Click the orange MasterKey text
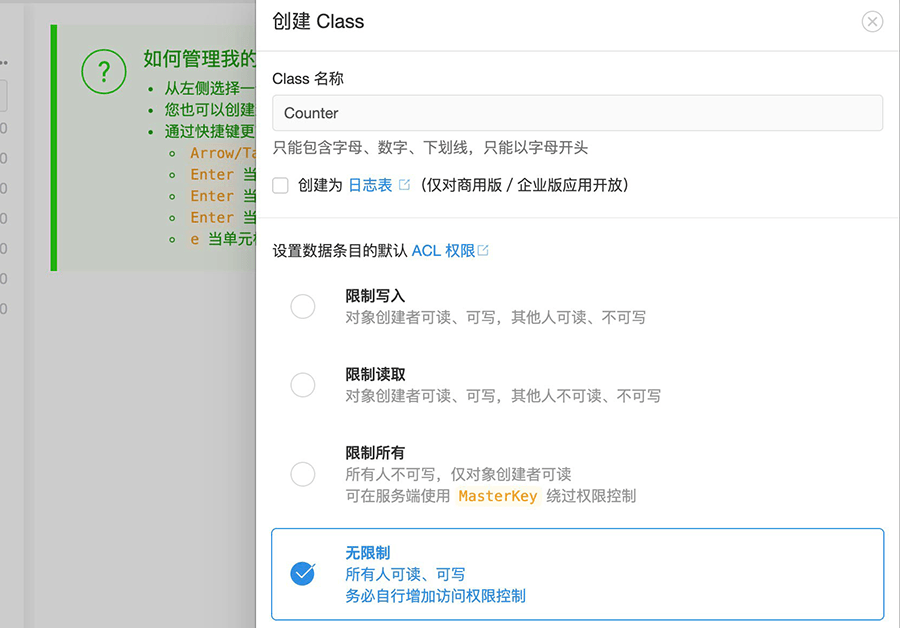 pos(497,495)
